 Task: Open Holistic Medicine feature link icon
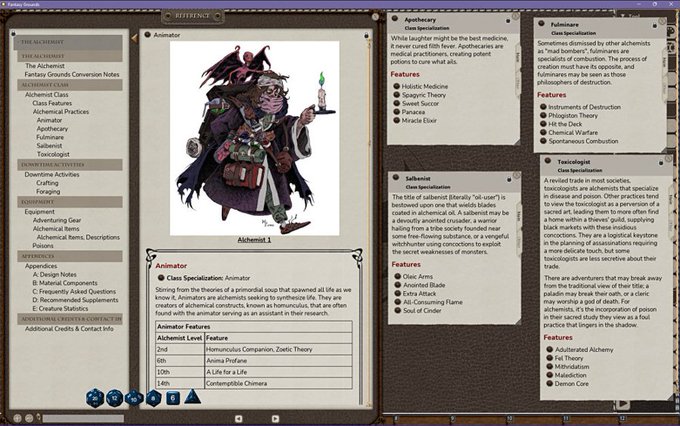click(x=396, y=86)
